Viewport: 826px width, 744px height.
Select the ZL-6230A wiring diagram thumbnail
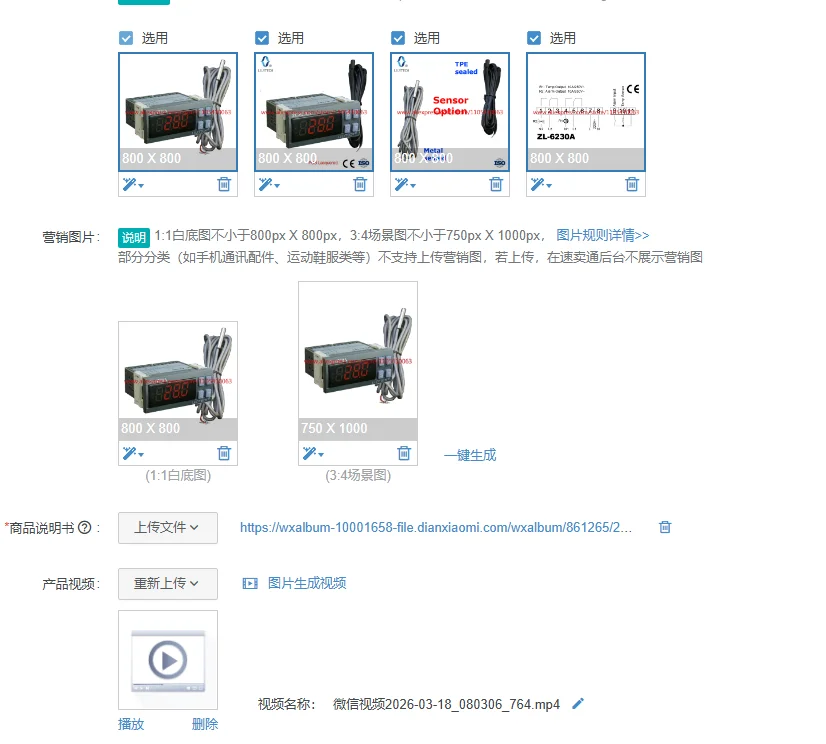click(586, 112)
